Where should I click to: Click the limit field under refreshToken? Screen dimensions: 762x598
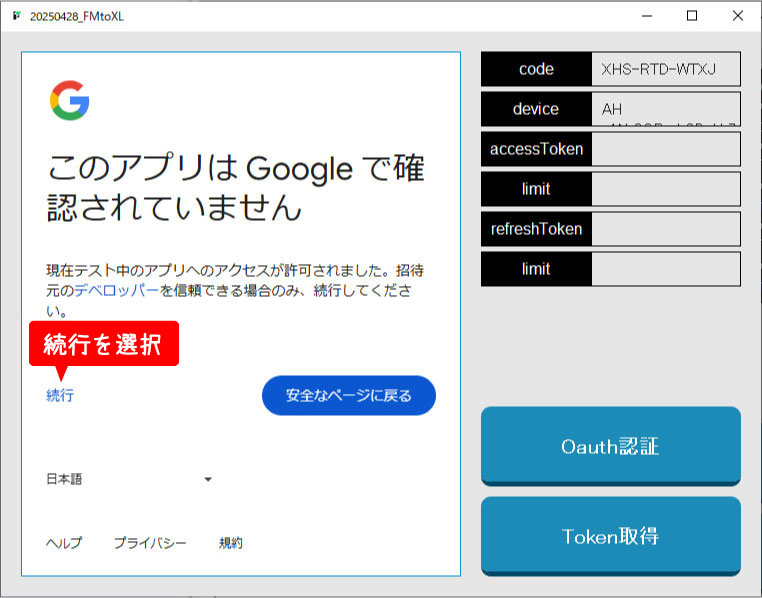[666, 269]
